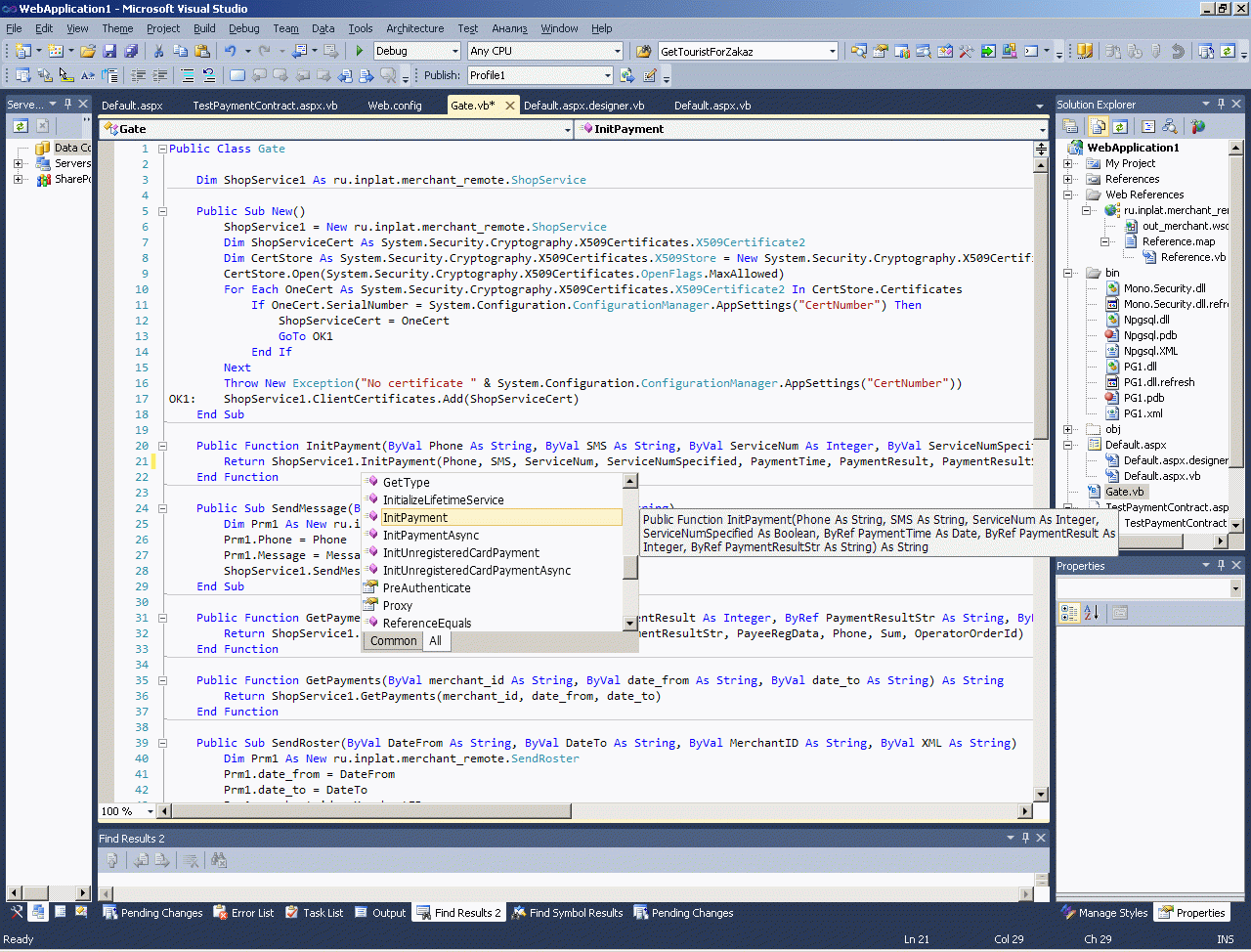This screenshot has height=952, width=1251.
Task: Toggle auto-hide pin on Find Results panel
Action: [x=1025, y=838]
